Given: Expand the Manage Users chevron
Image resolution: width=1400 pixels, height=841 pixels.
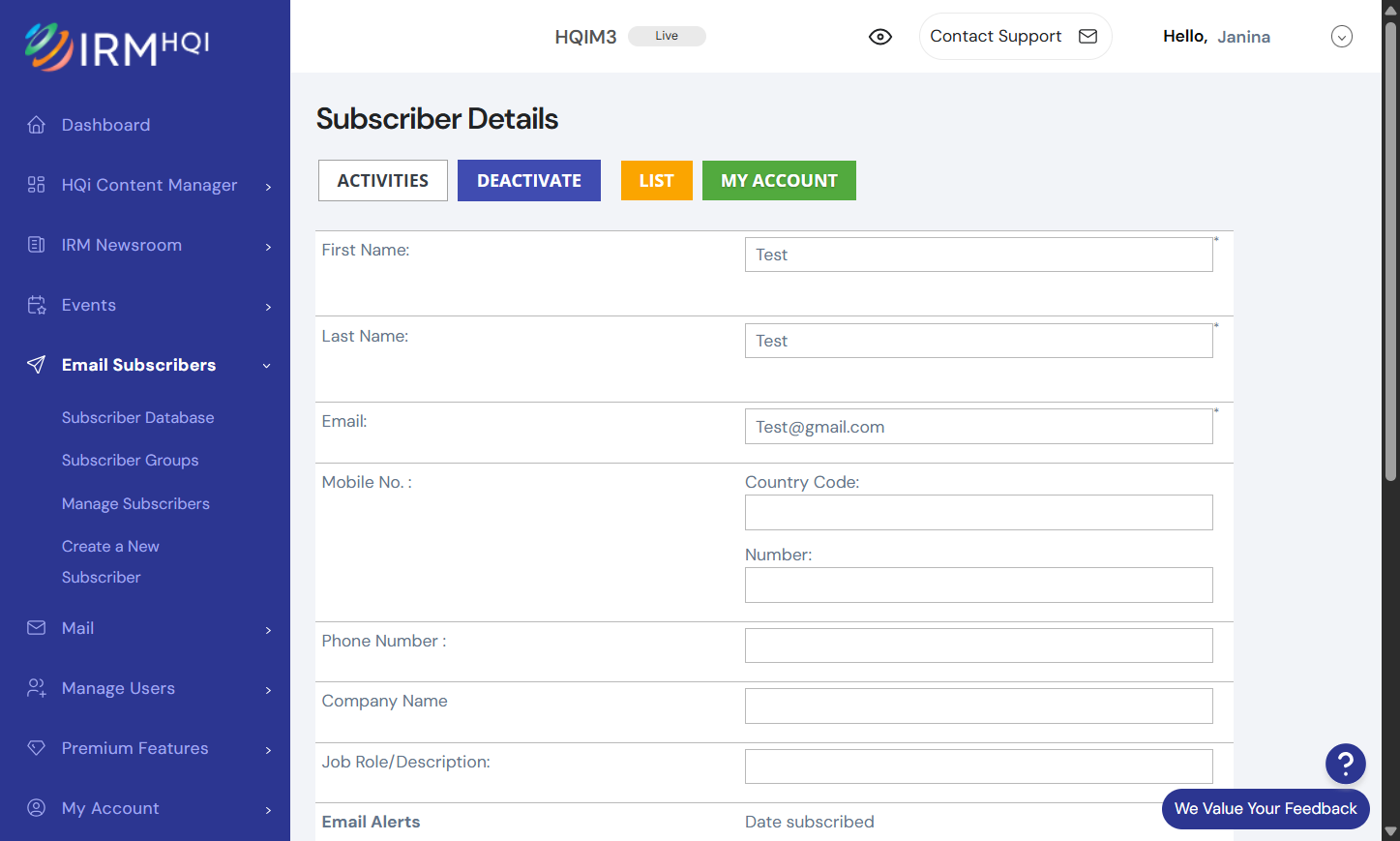Looking at the screenshot, I should coord(268,689).
